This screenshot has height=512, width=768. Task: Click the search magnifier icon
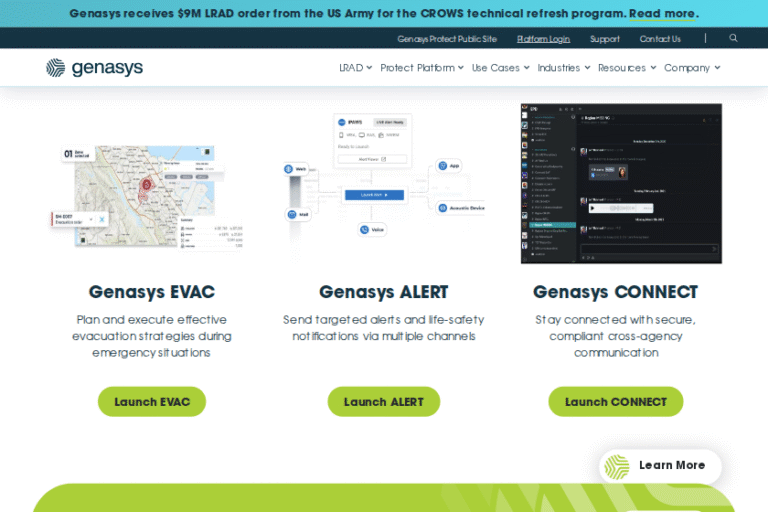point(733,38)
